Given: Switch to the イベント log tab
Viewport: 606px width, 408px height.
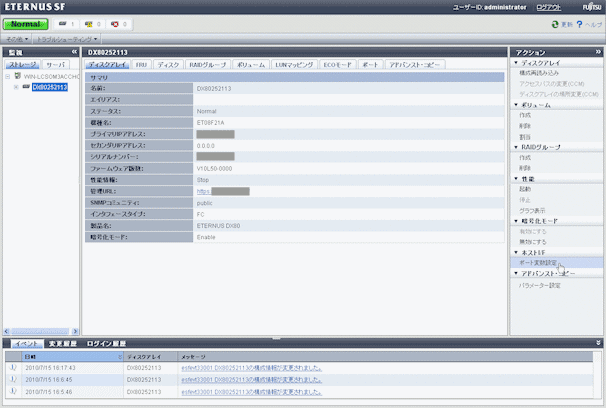Looking at the screenshot, I should pyautogui.click(x=27, y=343).
